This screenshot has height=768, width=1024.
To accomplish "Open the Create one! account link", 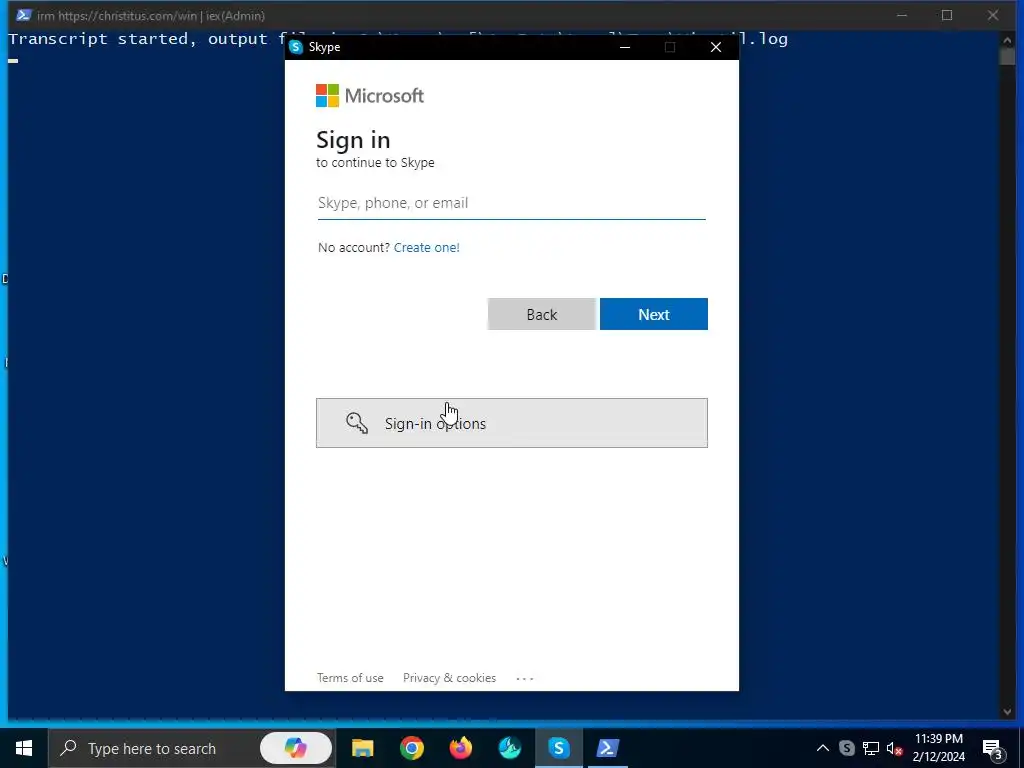I will point(426,248).
